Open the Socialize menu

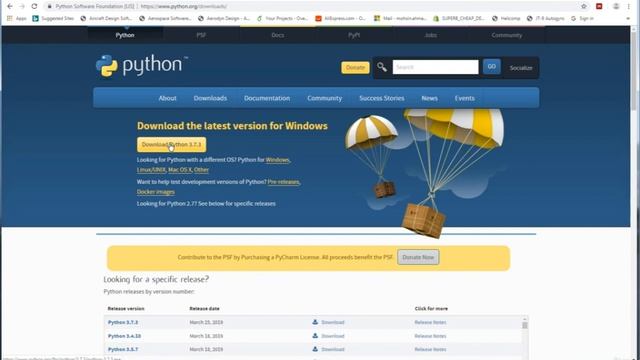tap(521, 68)
